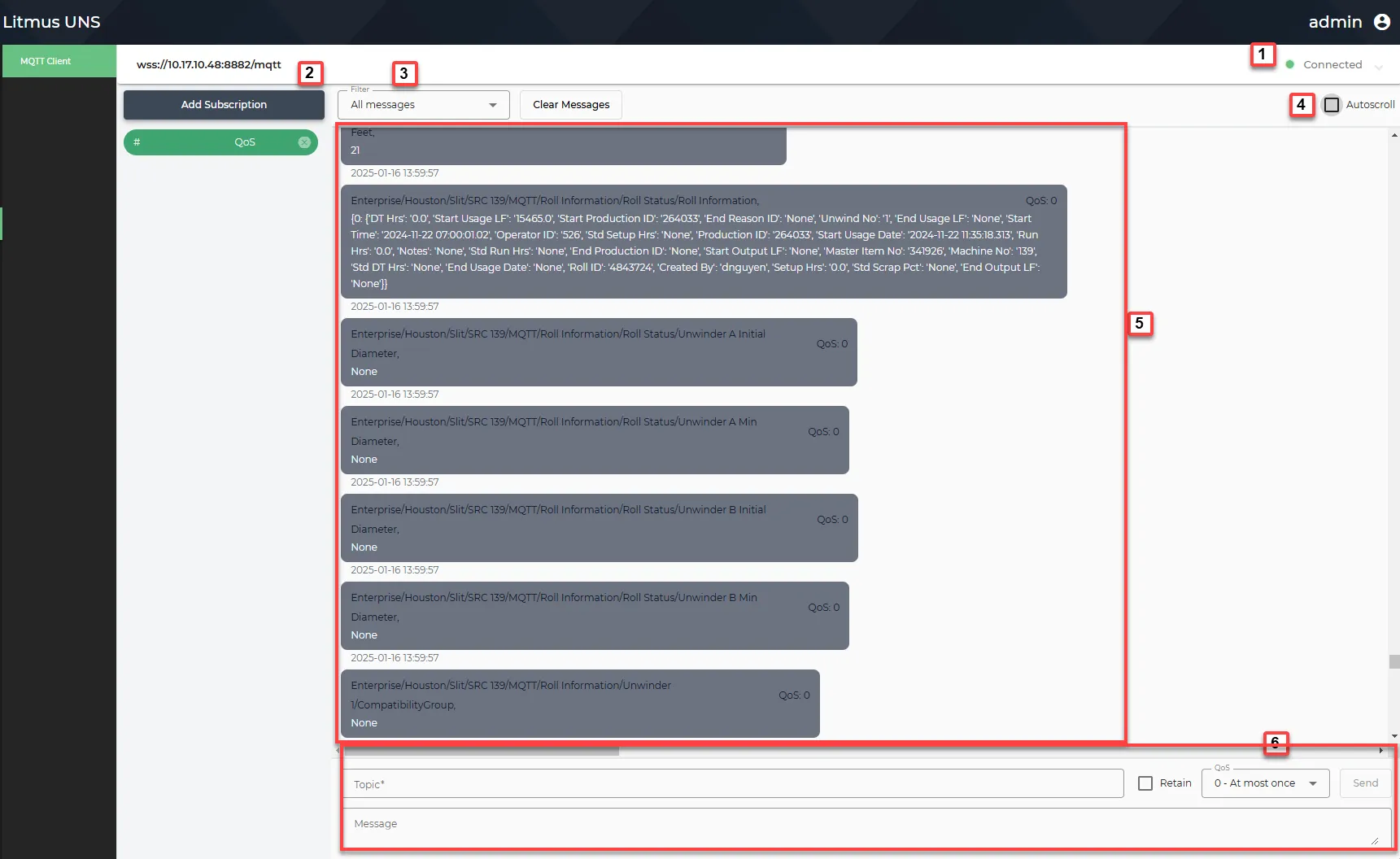Screen dimensions: 1400x859
Task: Click into the Topic input field
Action: [733, 784]
